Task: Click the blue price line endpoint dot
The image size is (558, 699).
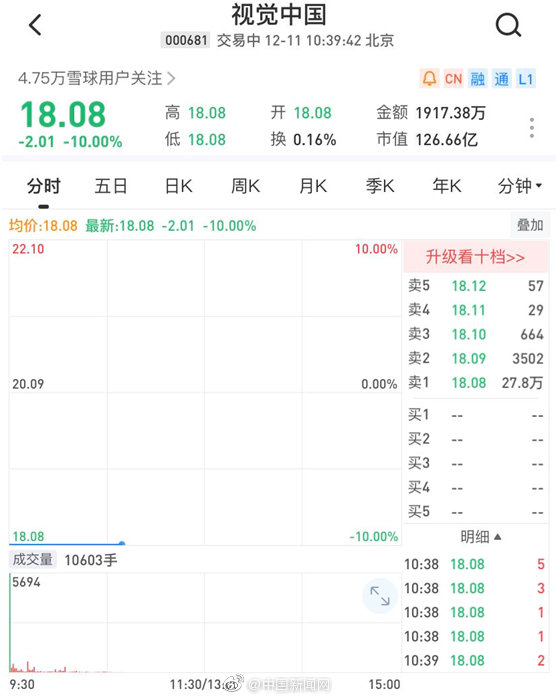Action: coord(122,543)
